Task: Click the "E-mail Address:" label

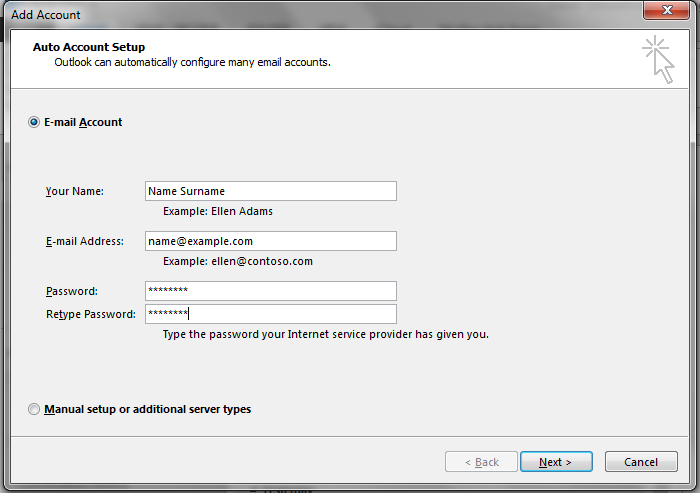Action: coord(84,241)
